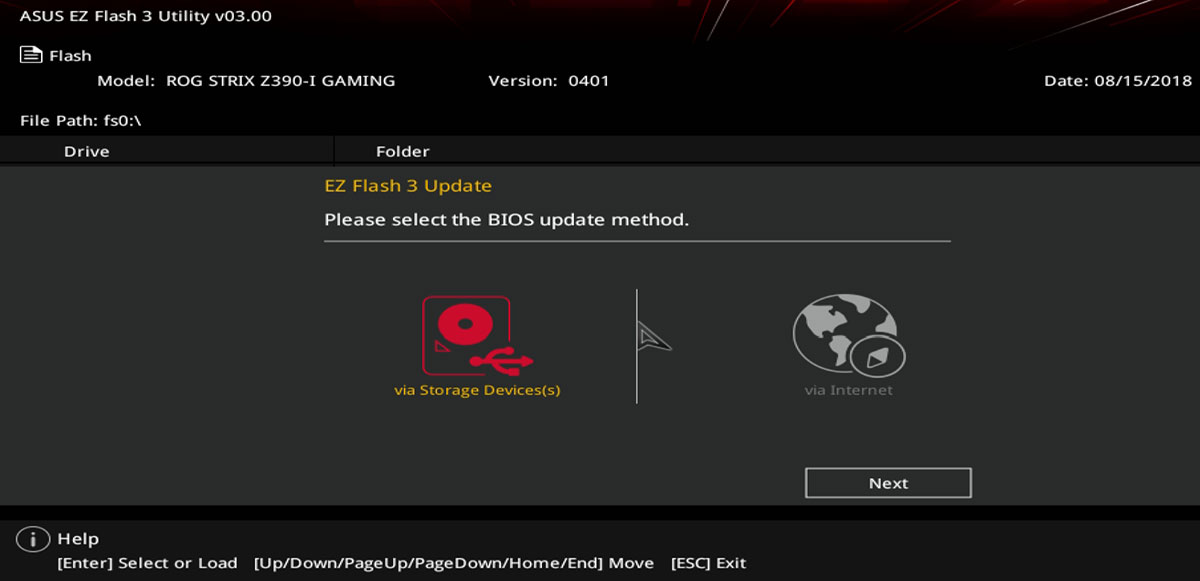Click the File Path fs0:\ field

pos(80,121)
